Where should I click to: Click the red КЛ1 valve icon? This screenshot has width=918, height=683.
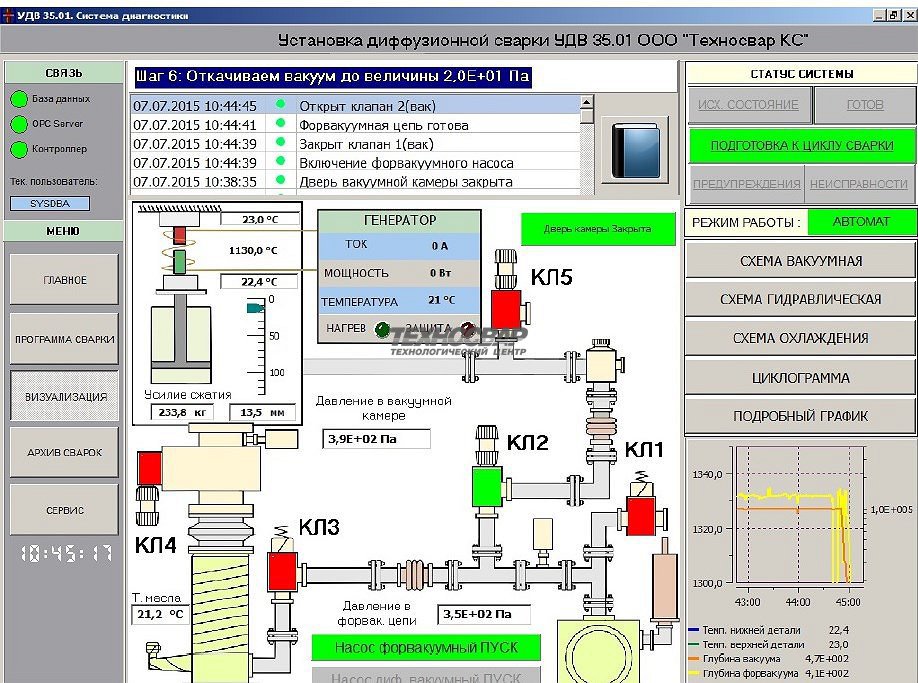640,516
